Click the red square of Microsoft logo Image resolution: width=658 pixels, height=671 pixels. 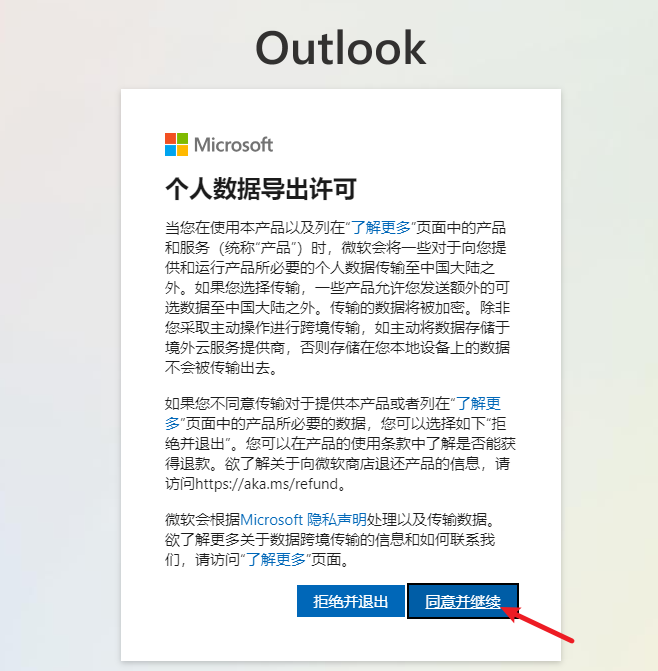tap(170, 138)
